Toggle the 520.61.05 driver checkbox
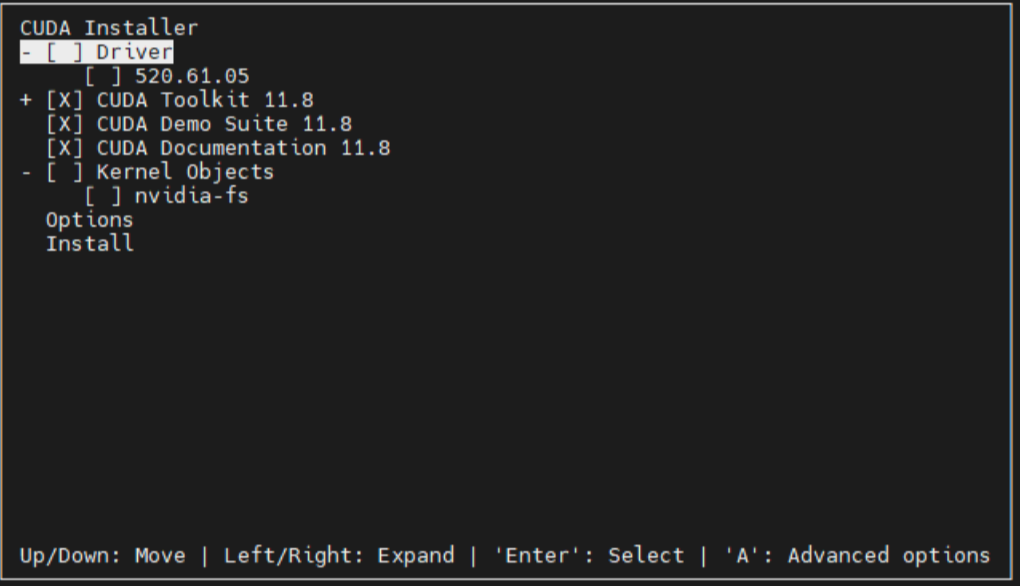 [x=103, y=76]
